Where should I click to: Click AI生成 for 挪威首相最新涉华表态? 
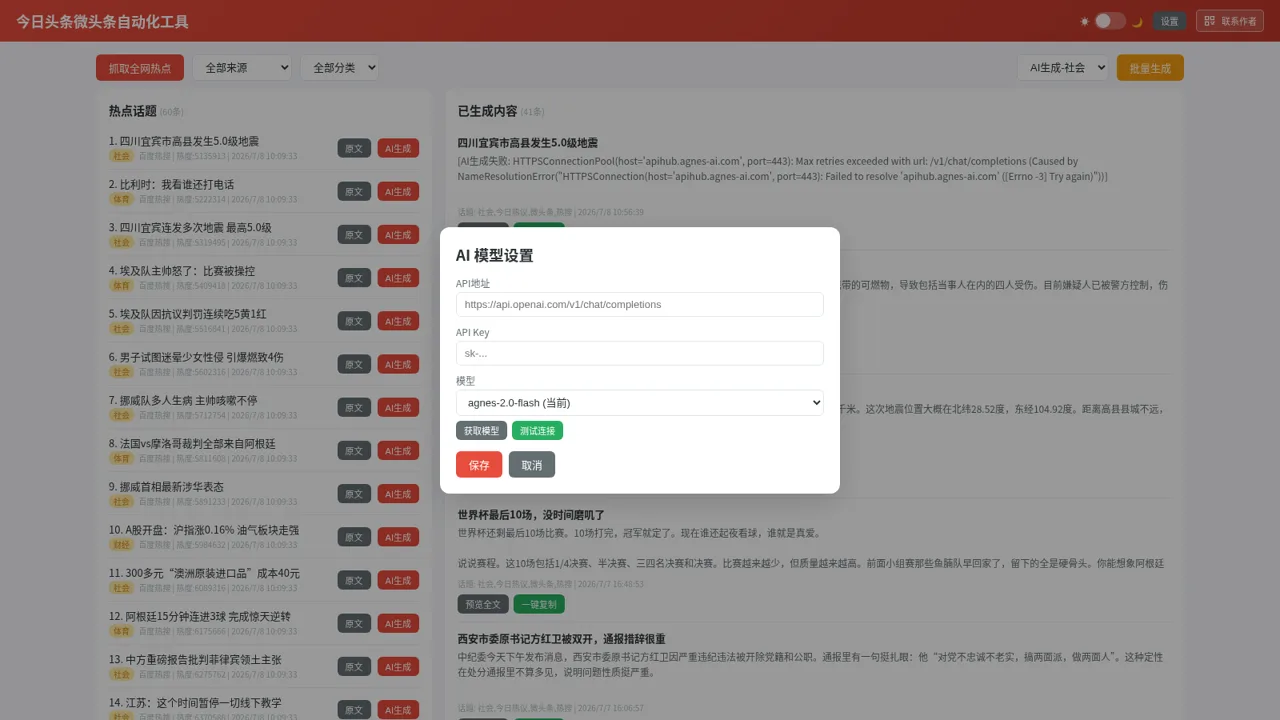click(x=398, y=494)
